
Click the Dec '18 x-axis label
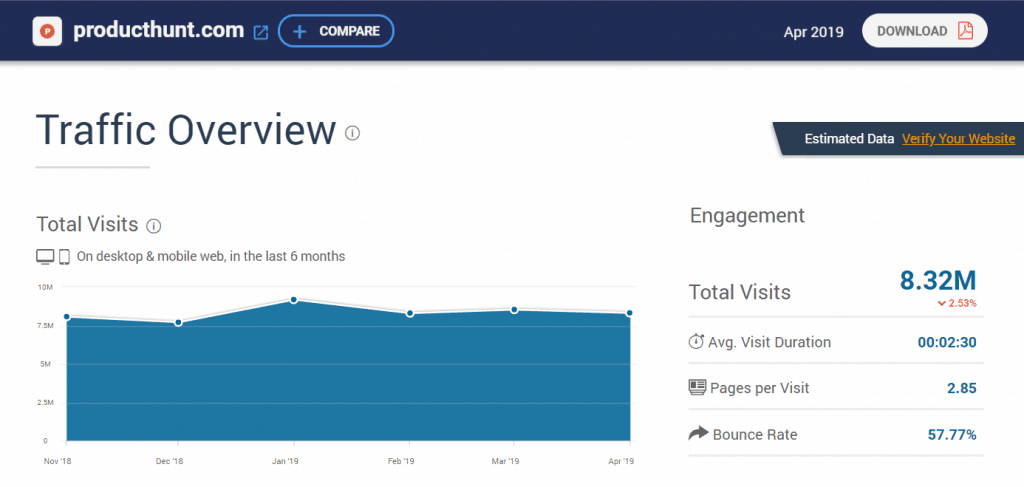(x=169, y=461)
